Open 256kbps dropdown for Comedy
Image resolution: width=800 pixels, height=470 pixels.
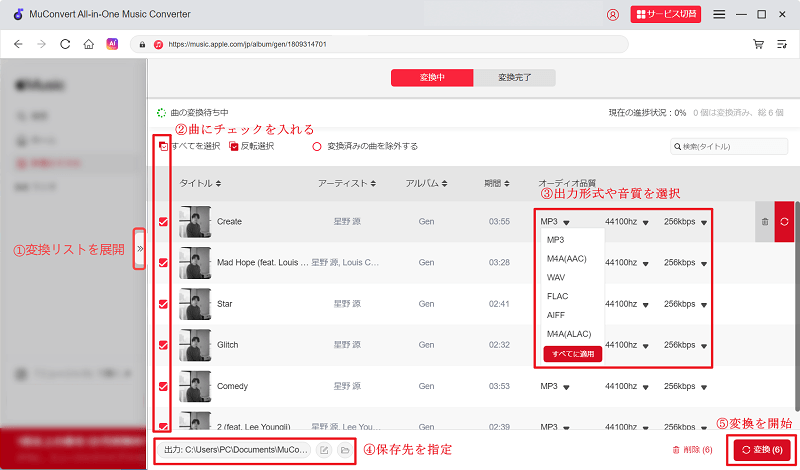685,386
